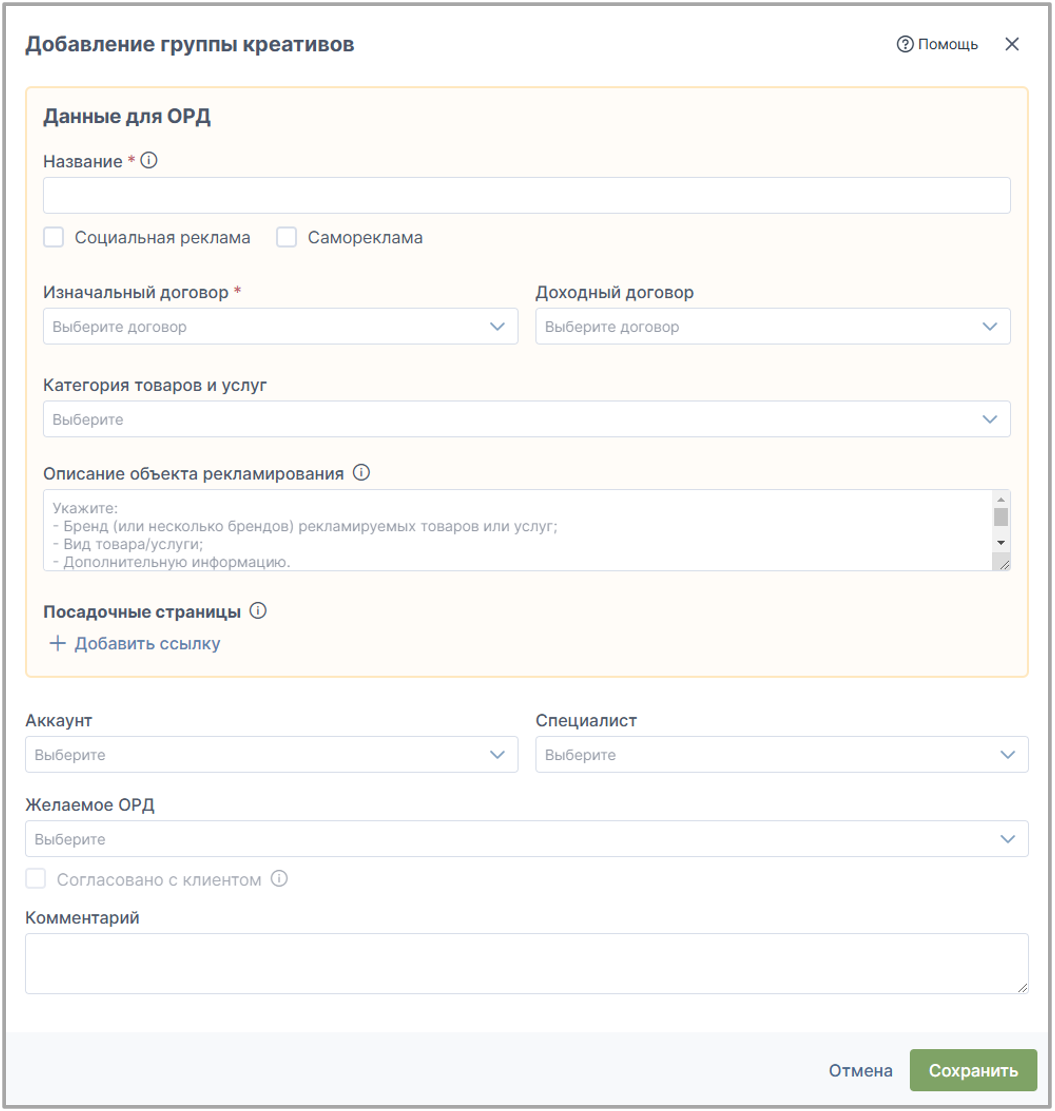The width and height of the screenshot is (1055, 1111).
Task: Click the Отмена button
Action: (x=860, y=1070)
